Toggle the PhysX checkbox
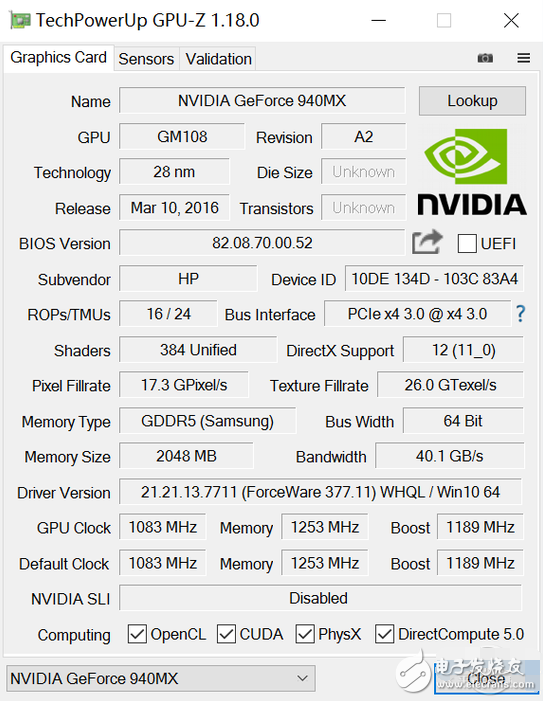 coord(305,634)
